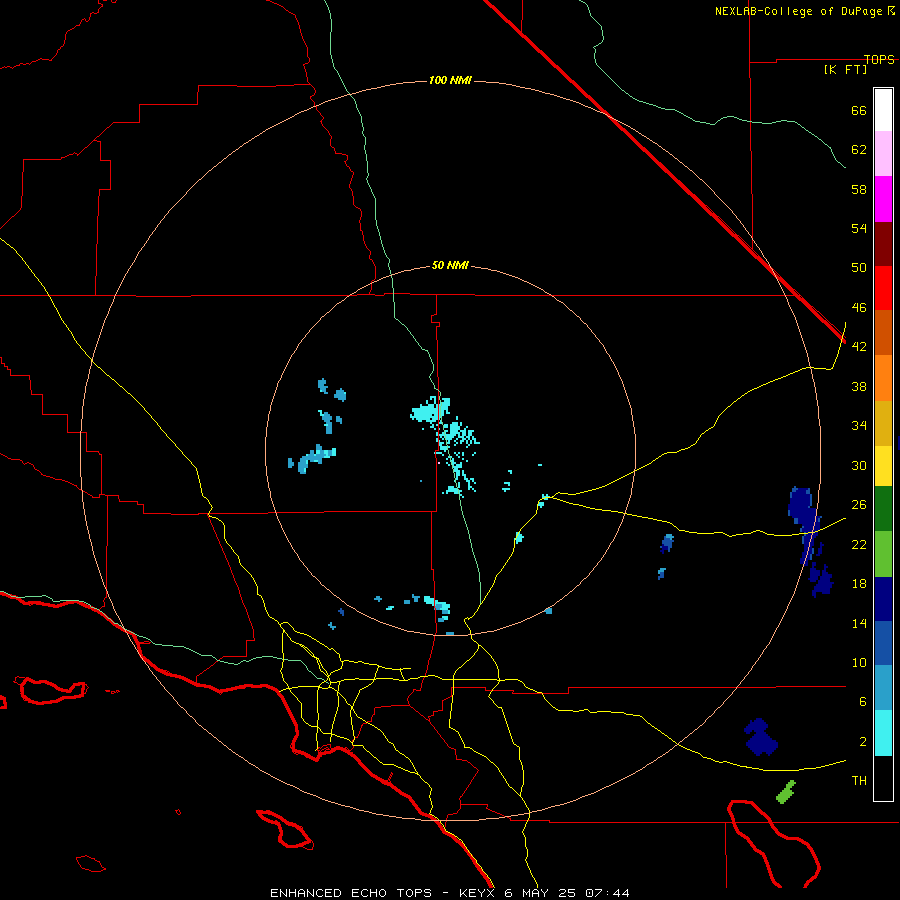Image resolution: width=900 pixels, height=900 pixels.
Task: Click the "TH" threshold label
Action: (x=859, y=781)
